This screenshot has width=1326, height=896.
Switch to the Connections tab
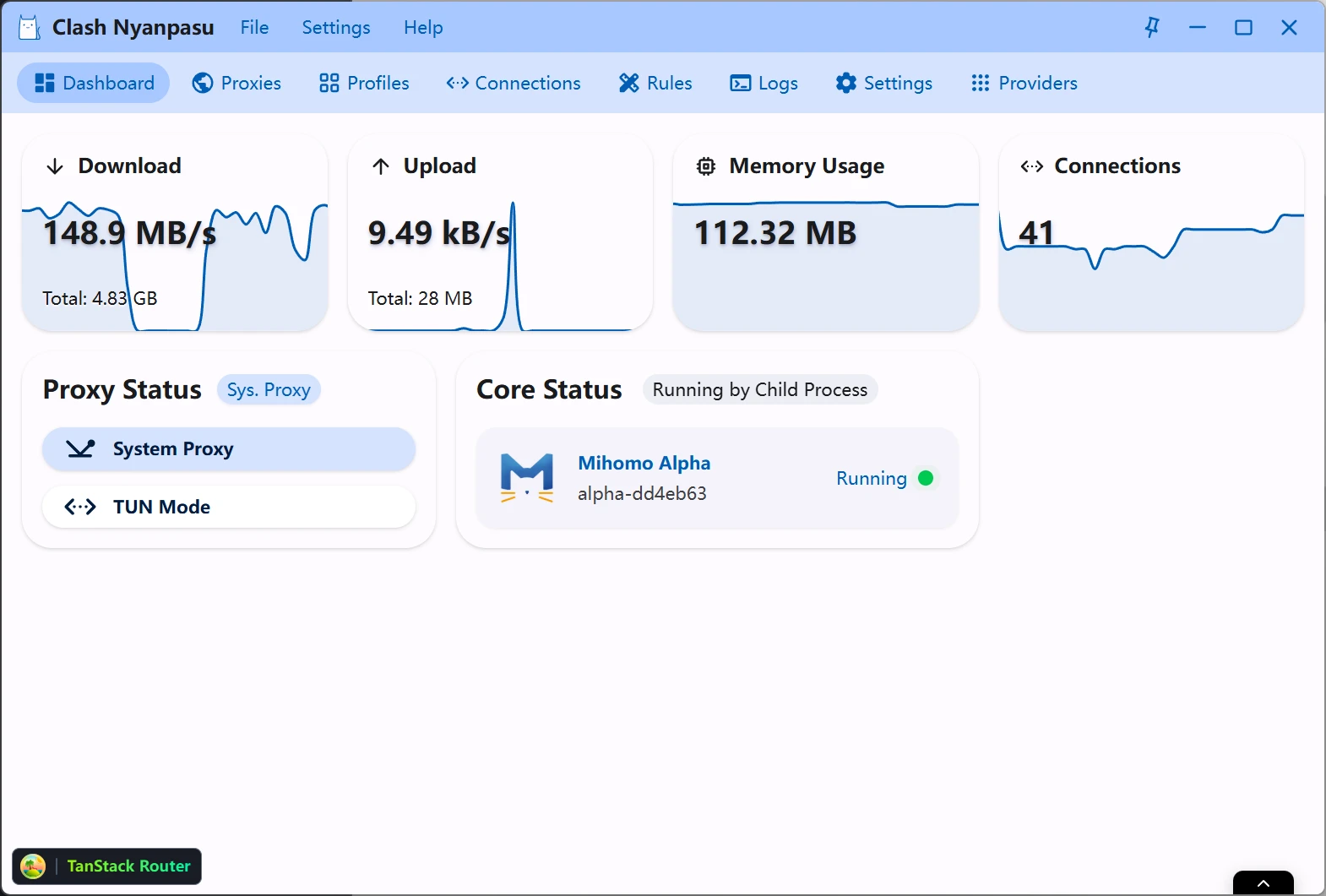click(x=514, y=83)
